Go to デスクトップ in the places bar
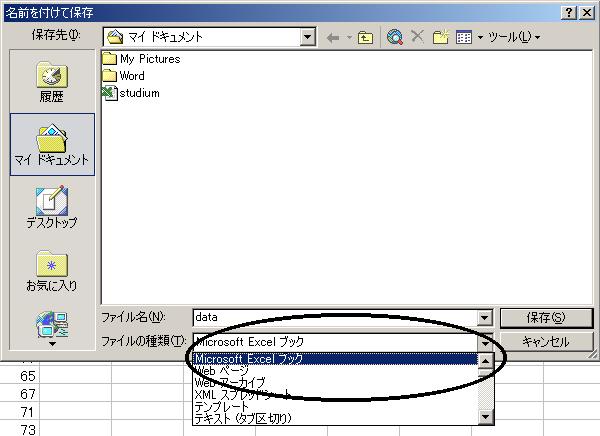 click(x=52, y=206)
